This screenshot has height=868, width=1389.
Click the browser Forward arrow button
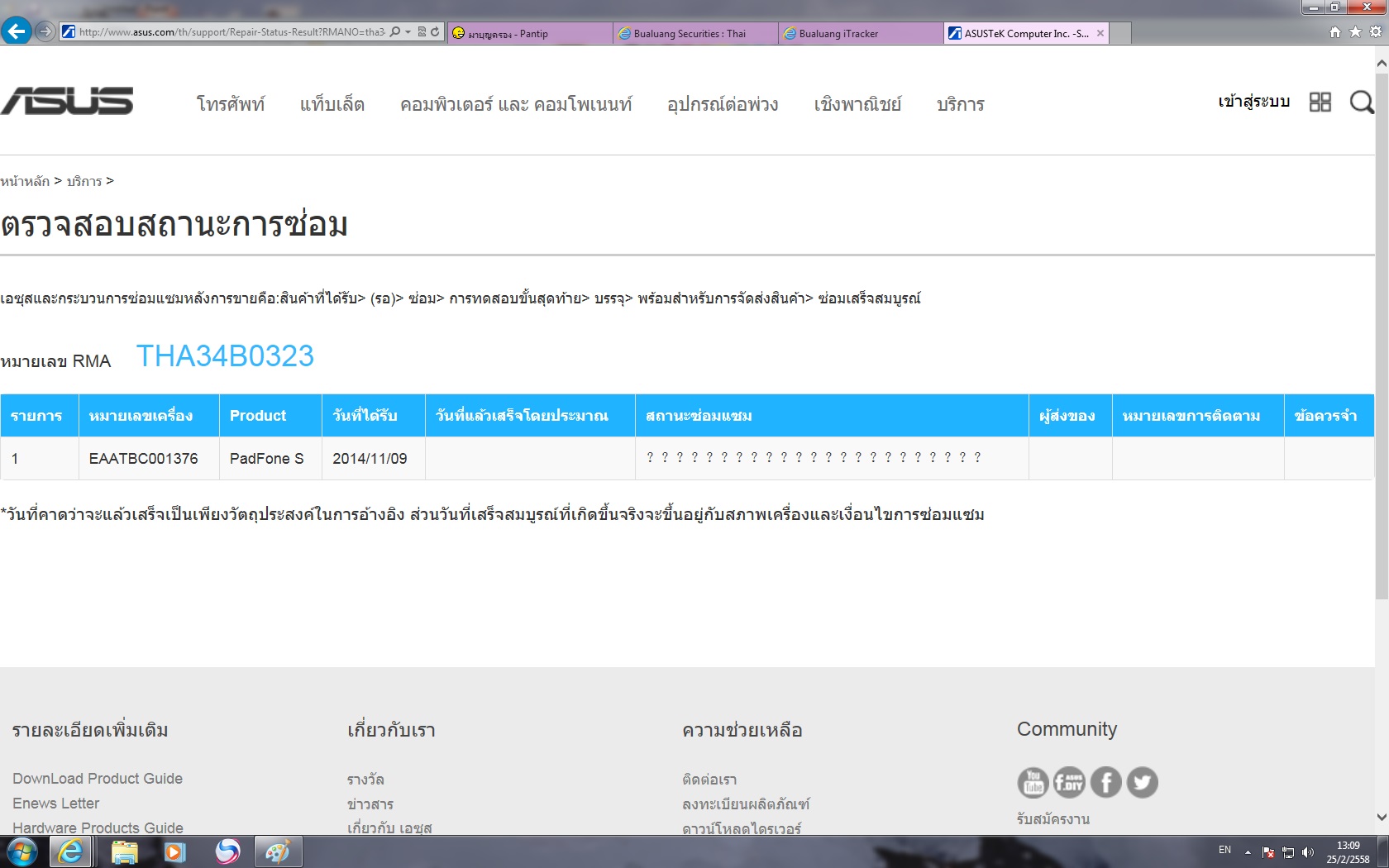45,31
